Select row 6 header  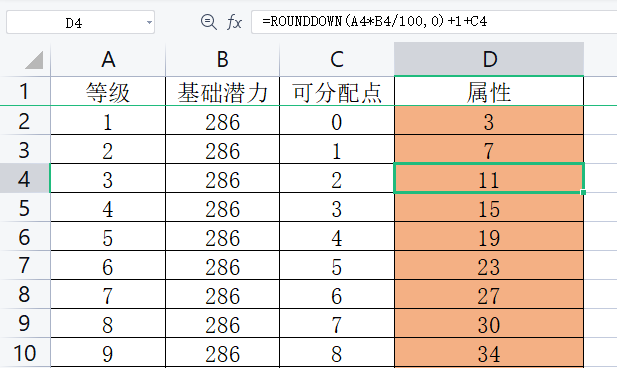25,236
